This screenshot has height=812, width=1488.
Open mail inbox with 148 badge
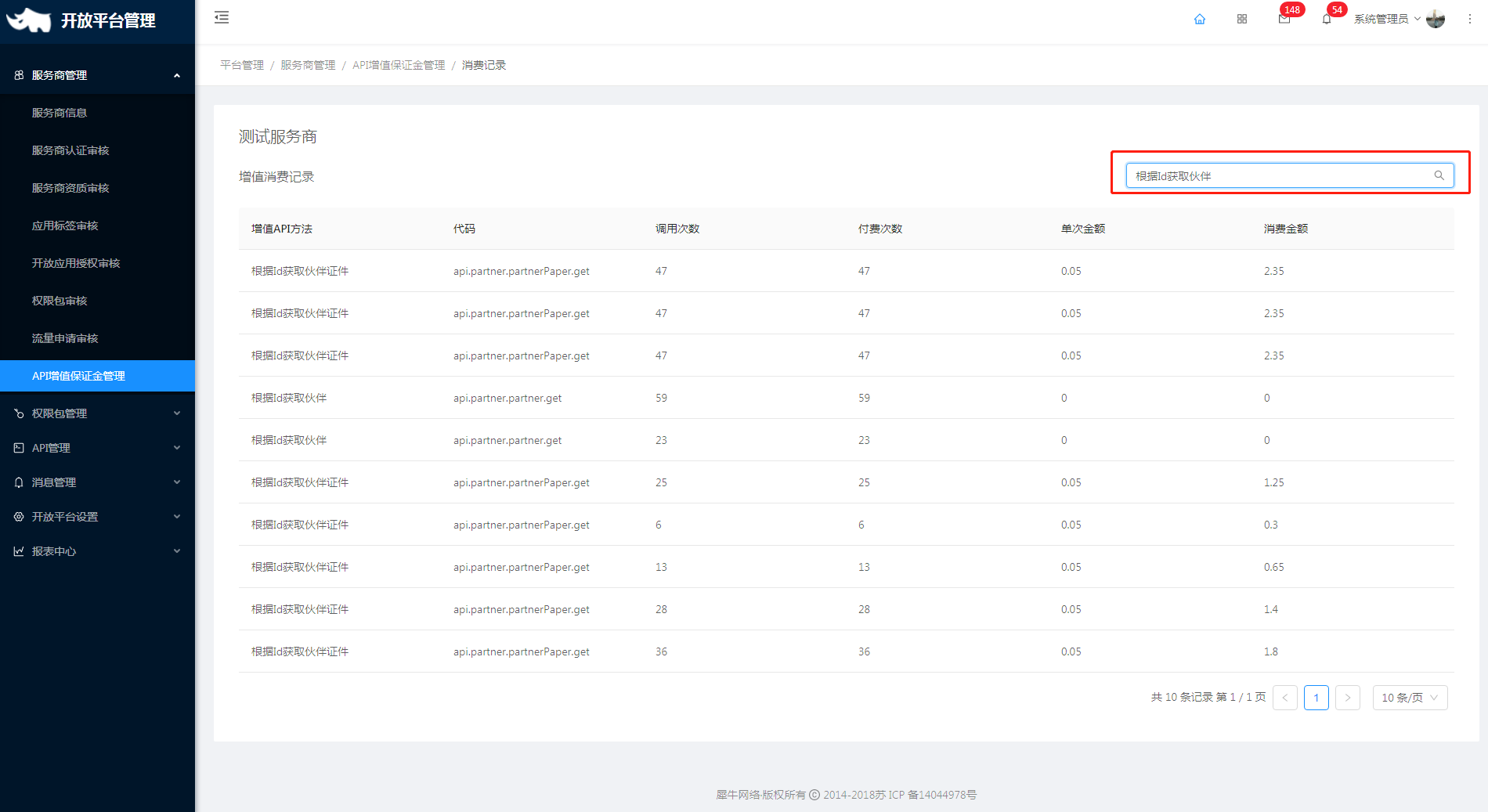coord(1284,19)
